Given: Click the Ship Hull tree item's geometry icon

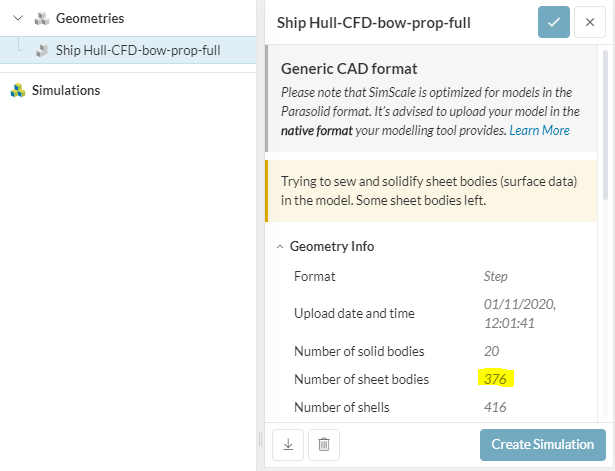Looking at the screenshot, I should 41,50.
